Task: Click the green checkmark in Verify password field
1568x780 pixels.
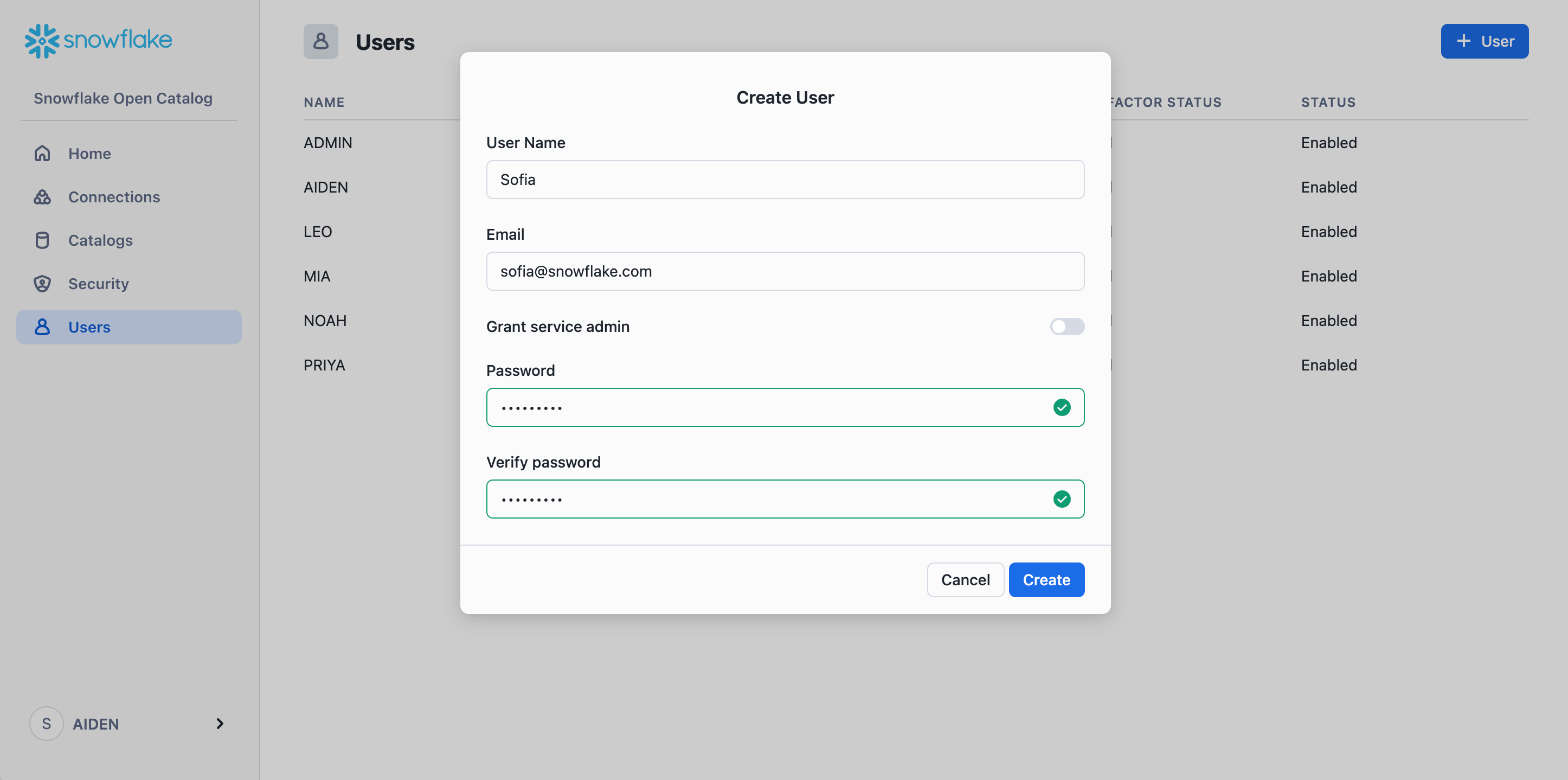Action: [1062, 498]
